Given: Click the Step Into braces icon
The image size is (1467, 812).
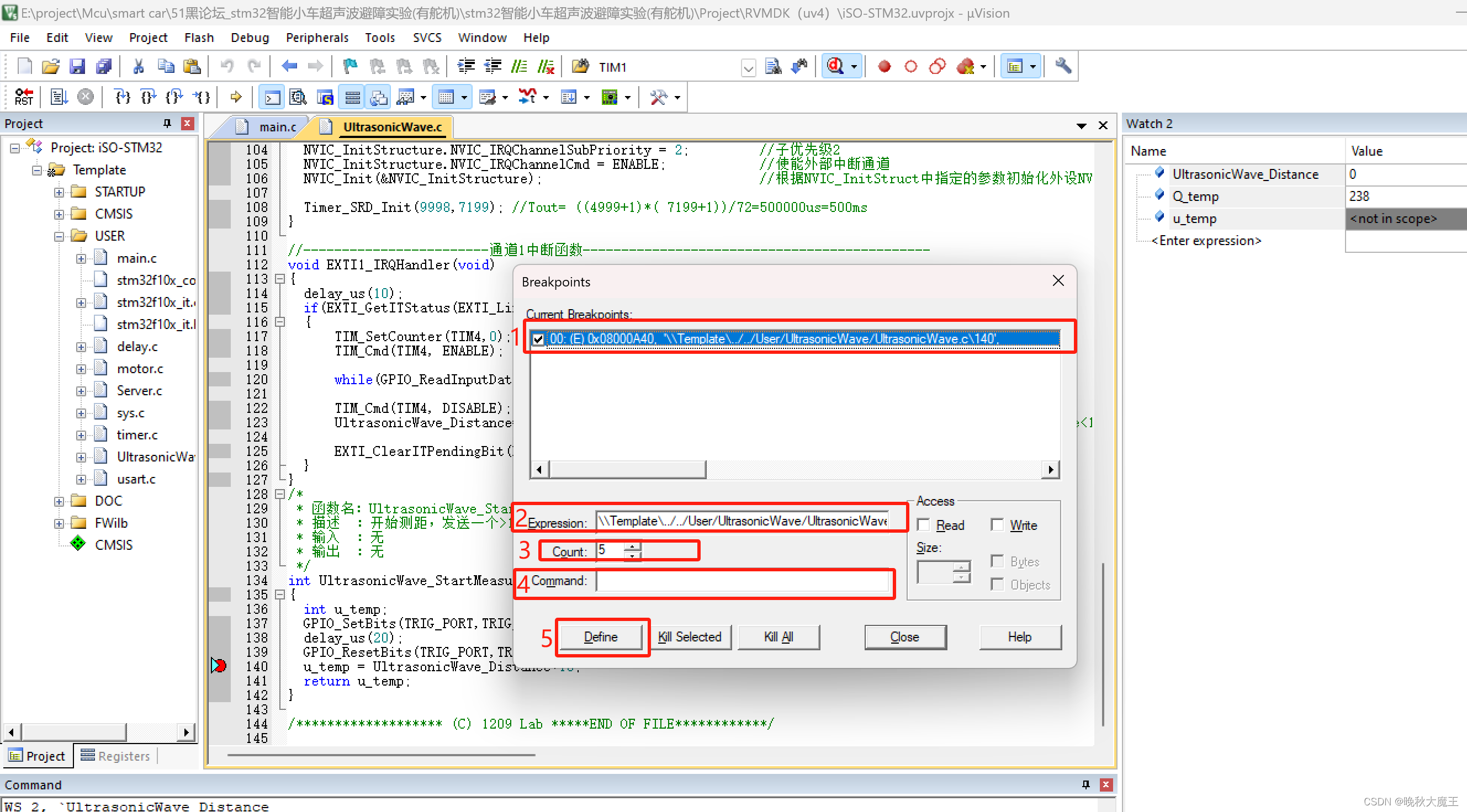Looking at the screenshot, I should (x=122, y=97).
